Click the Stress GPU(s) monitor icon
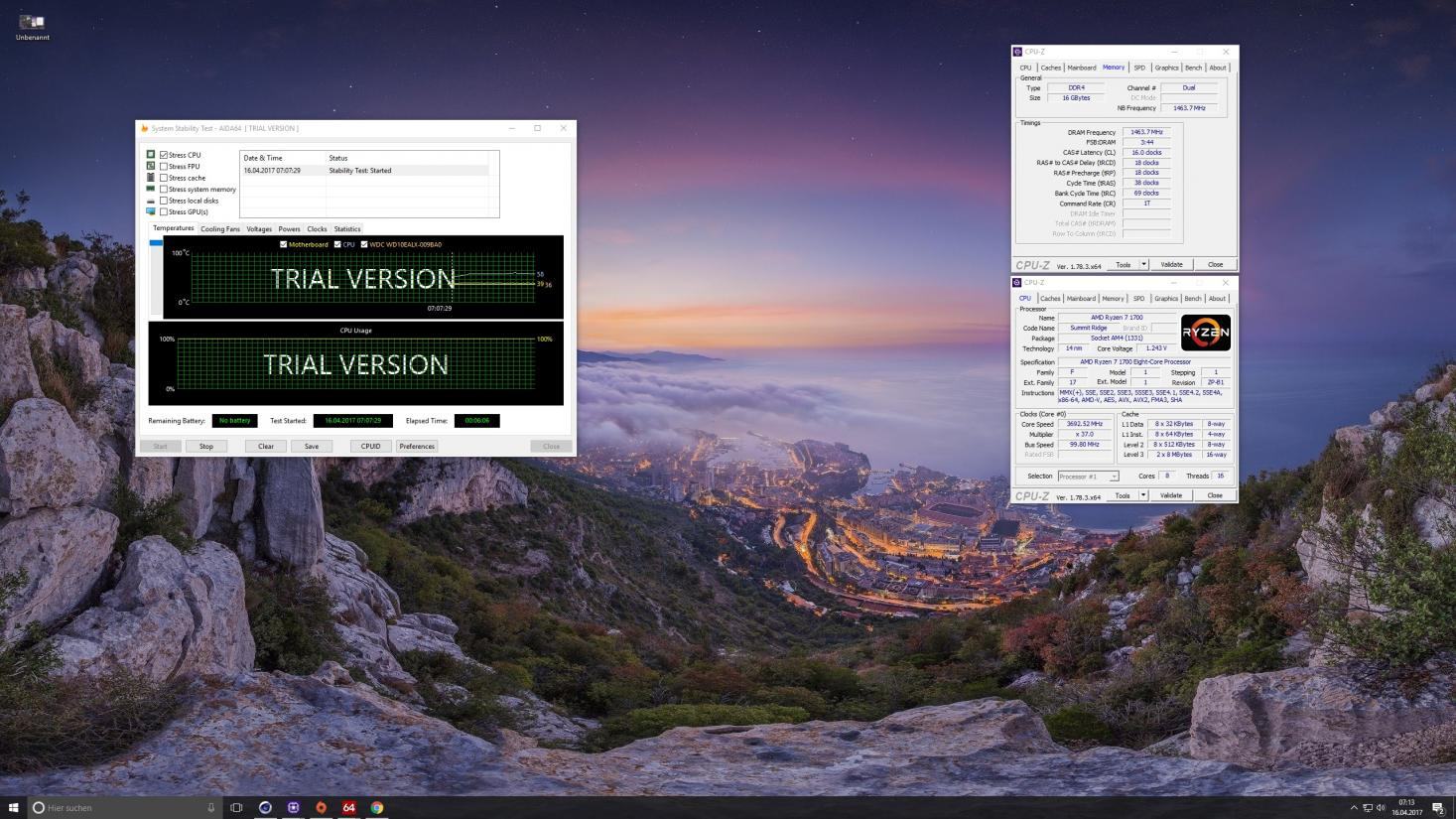This screenshot has width=1456, height=819. tap(151, 211)
